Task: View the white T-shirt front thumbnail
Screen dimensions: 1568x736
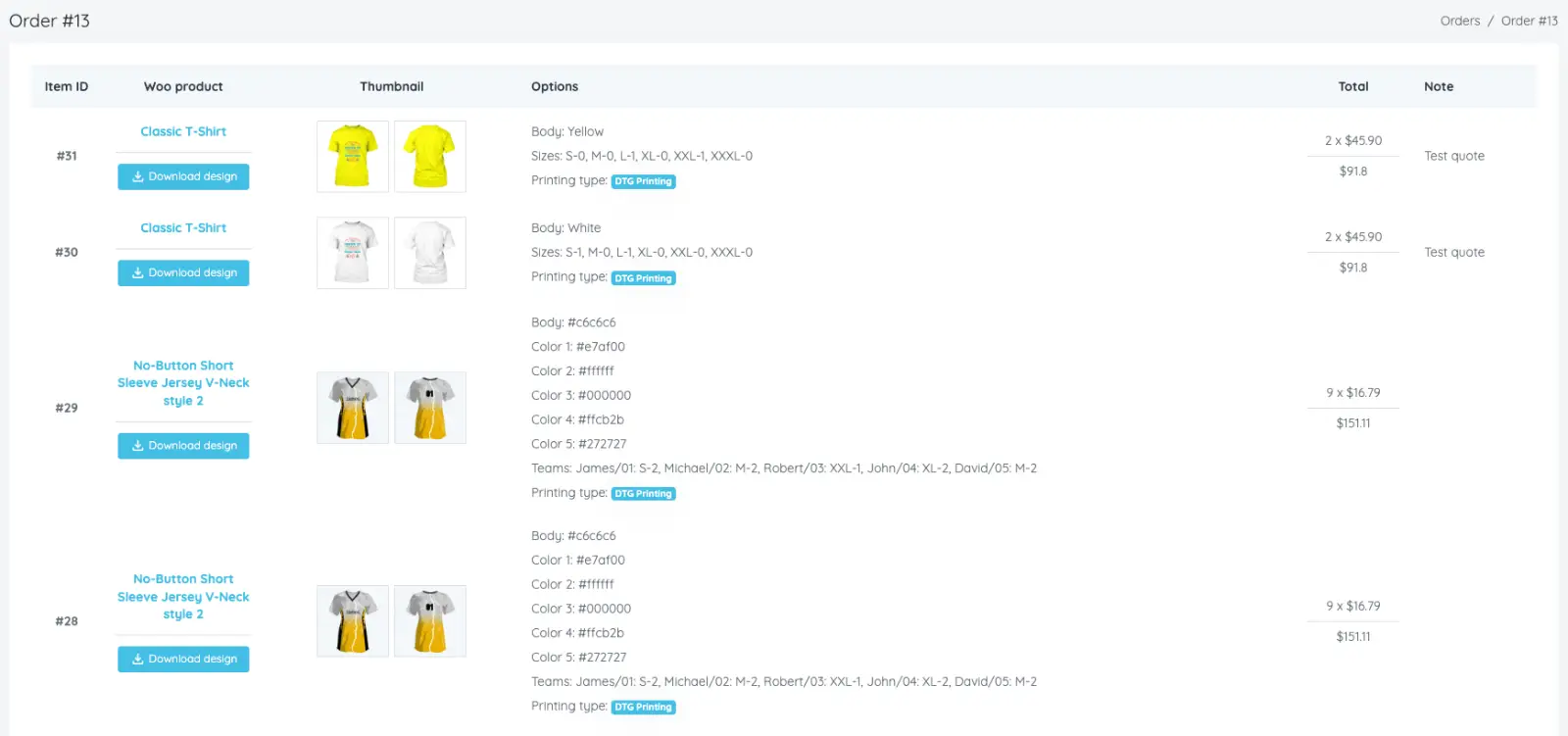Action: tap(353, 253)
